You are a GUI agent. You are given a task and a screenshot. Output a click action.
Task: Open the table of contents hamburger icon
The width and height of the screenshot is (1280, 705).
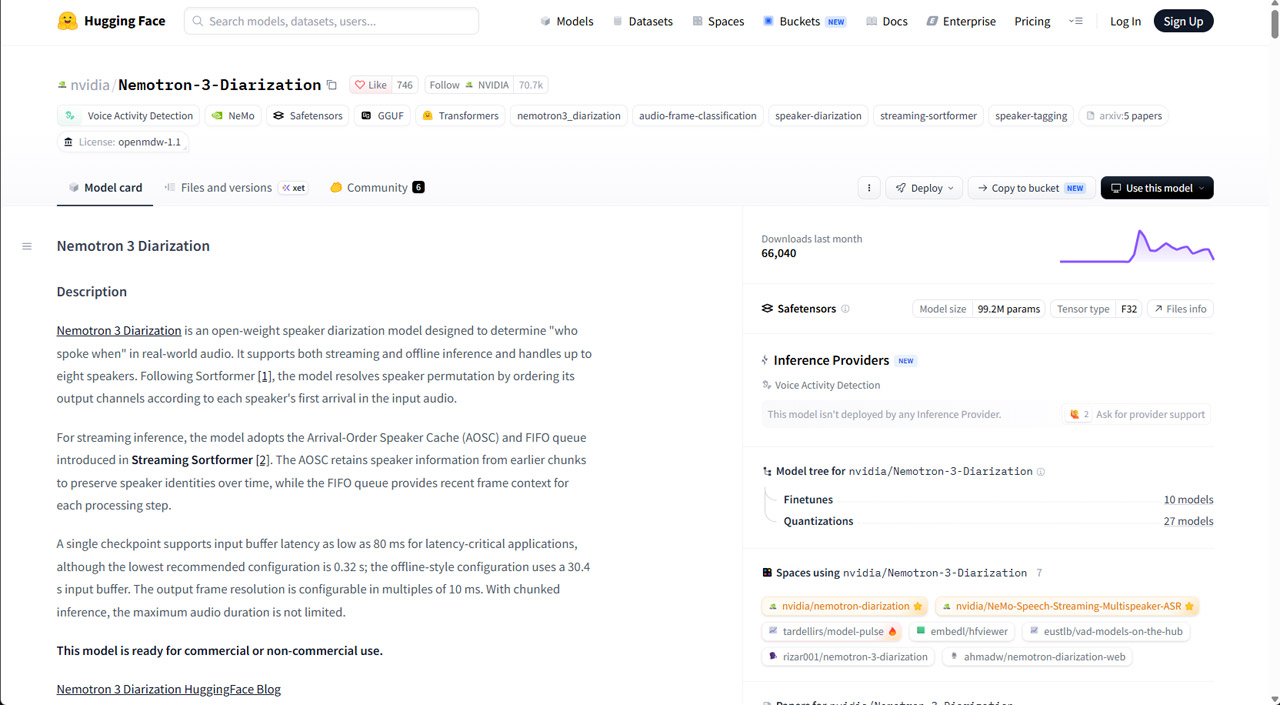[27, 246]
